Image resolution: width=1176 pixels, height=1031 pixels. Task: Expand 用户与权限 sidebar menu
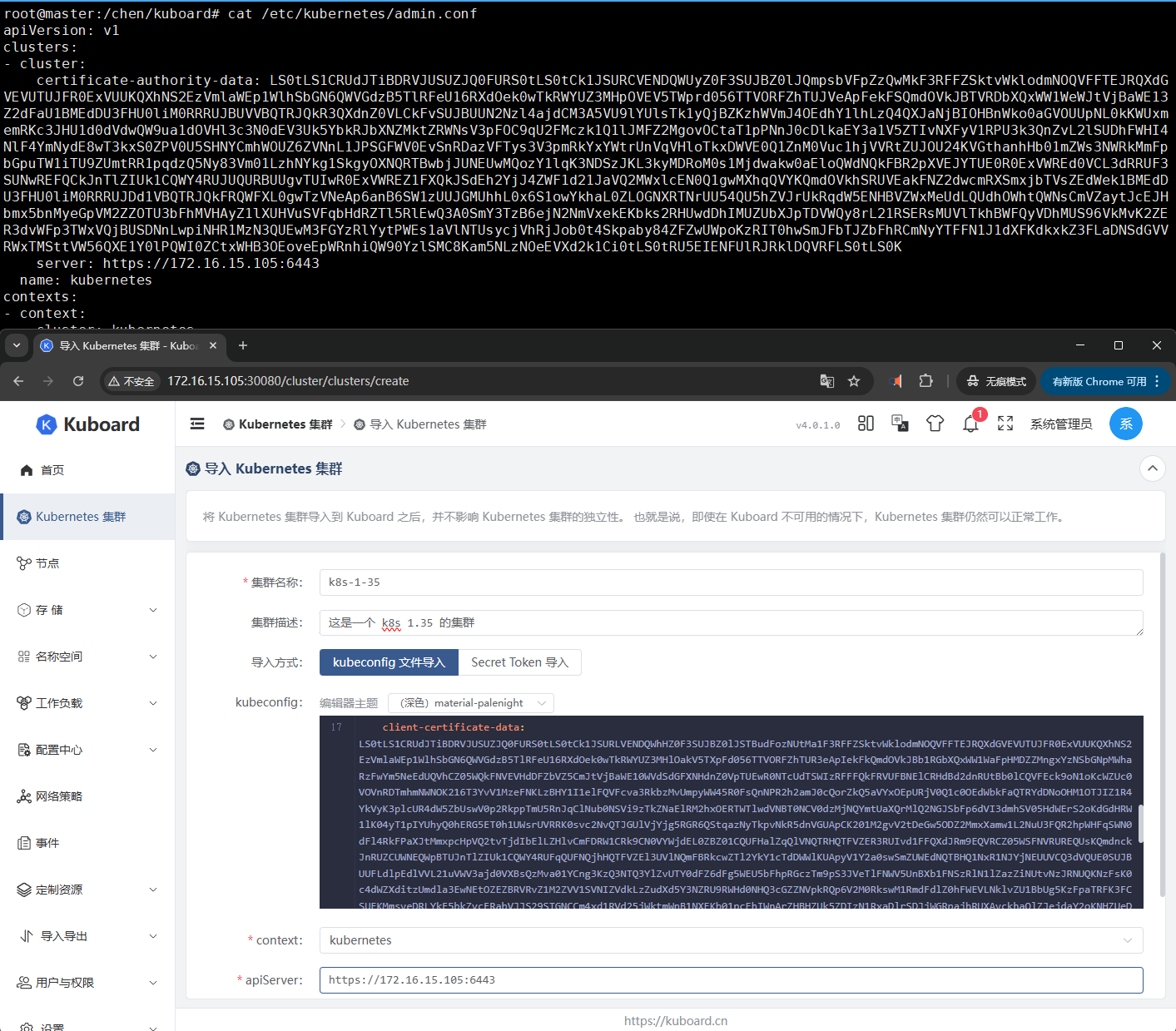(87, 983)
